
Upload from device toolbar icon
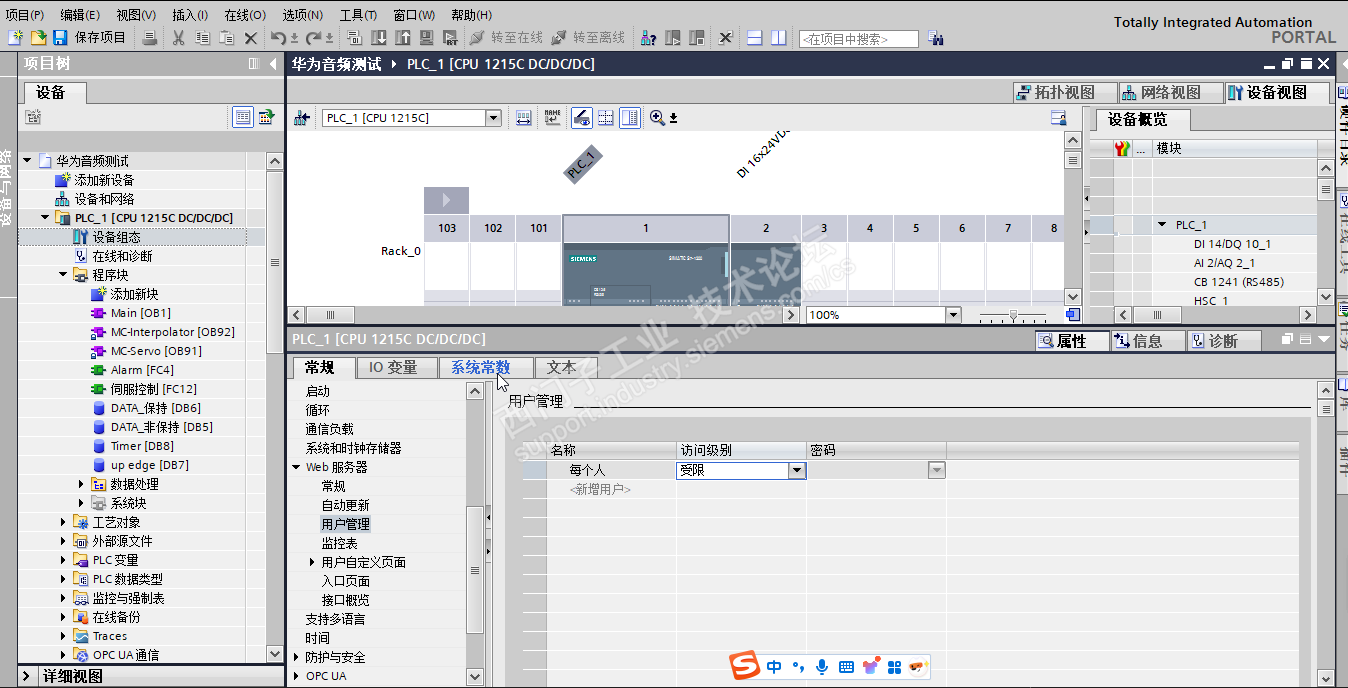(403, 38)
